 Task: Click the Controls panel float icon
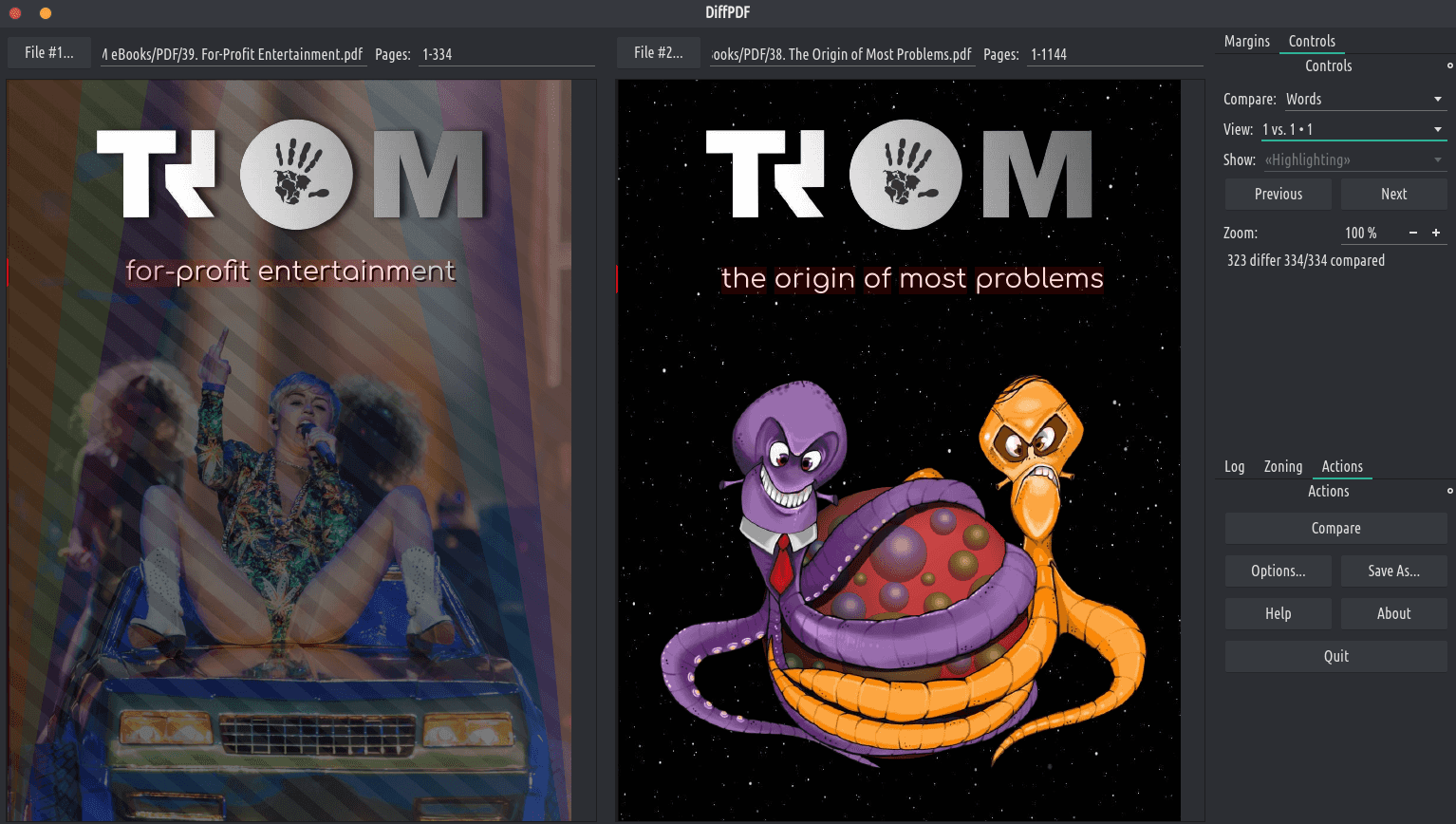tap(1449, 66)
